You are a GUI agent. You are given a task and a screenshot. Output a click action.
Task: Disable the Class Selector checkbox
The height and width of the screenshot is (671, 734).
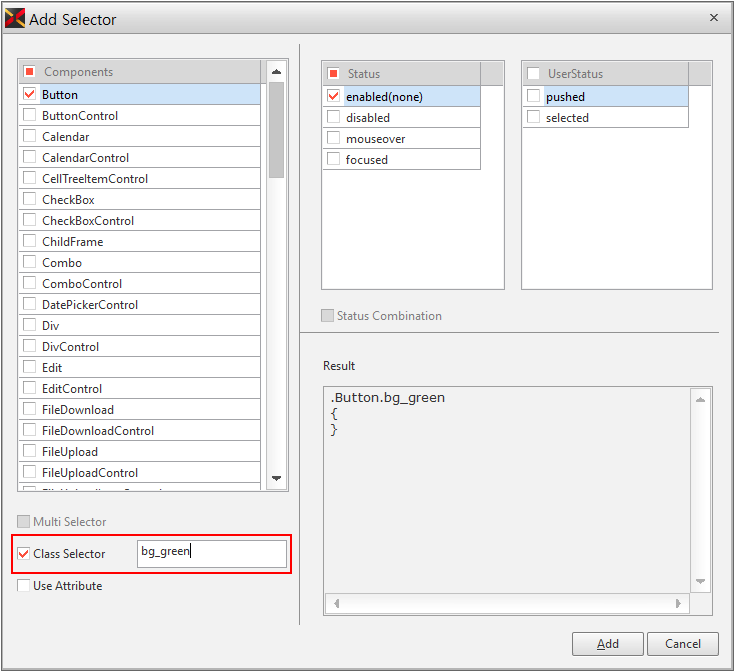(24, 553)
